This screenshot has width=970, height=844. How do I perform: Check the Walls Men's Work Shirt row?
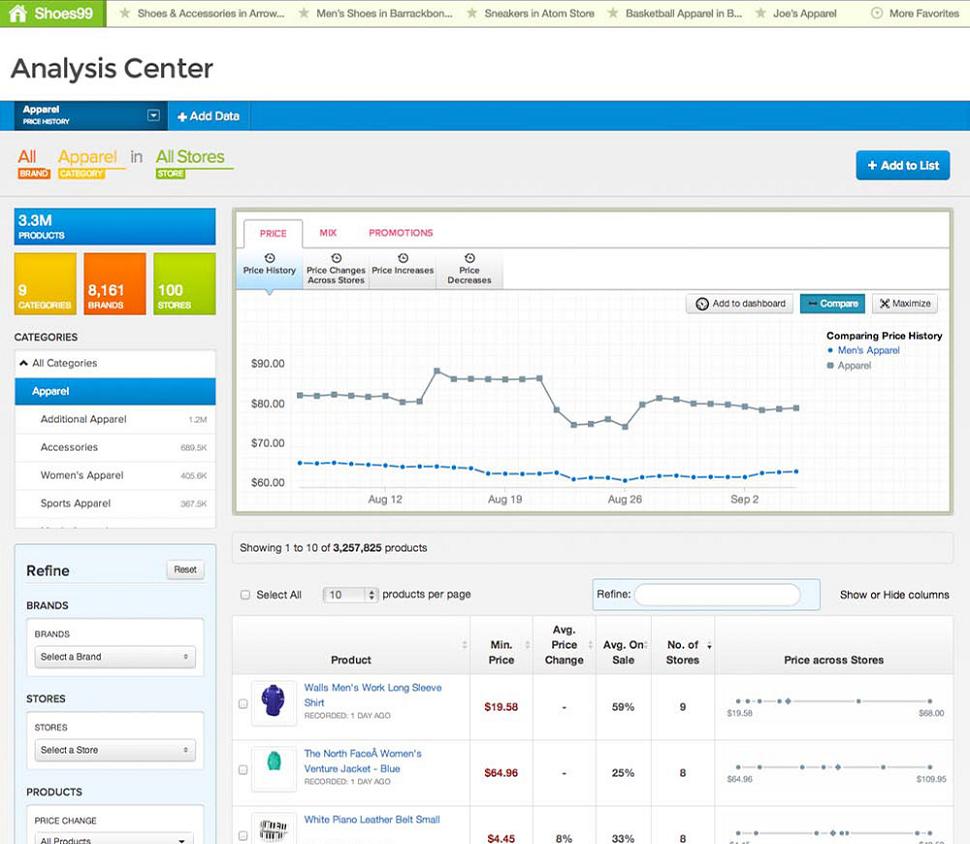243,704
